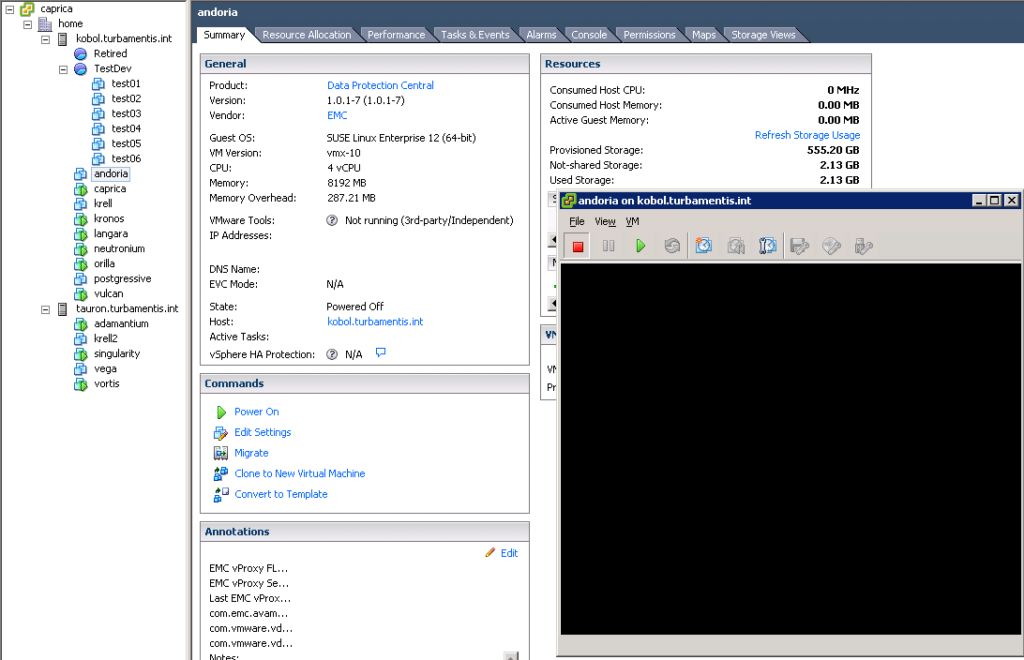Click the Edit Settings command link
This screenshot has width=1024, height=660.
[x=262, y=433]
